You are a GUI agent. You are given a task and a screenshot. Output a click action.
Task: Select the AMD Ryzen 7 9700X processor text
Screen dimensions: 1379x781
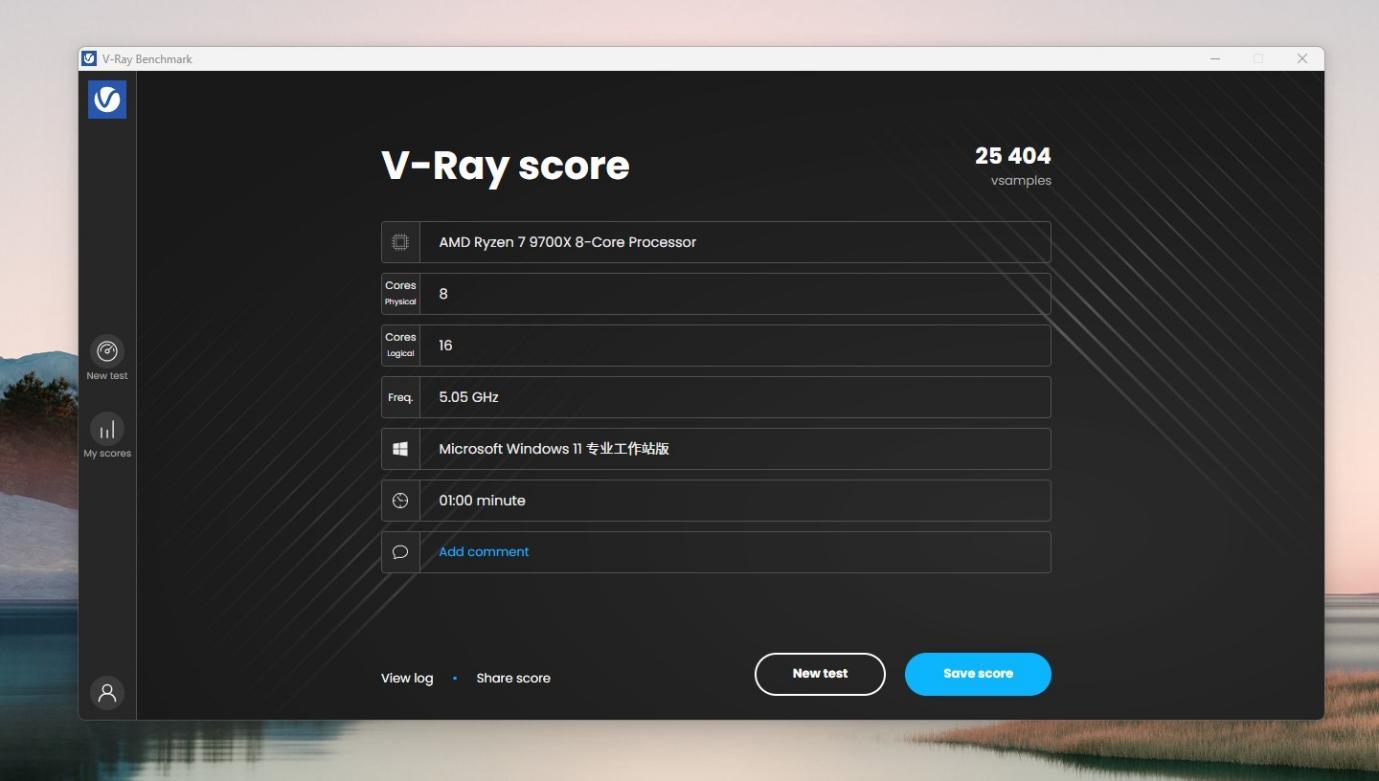[567, 242]
